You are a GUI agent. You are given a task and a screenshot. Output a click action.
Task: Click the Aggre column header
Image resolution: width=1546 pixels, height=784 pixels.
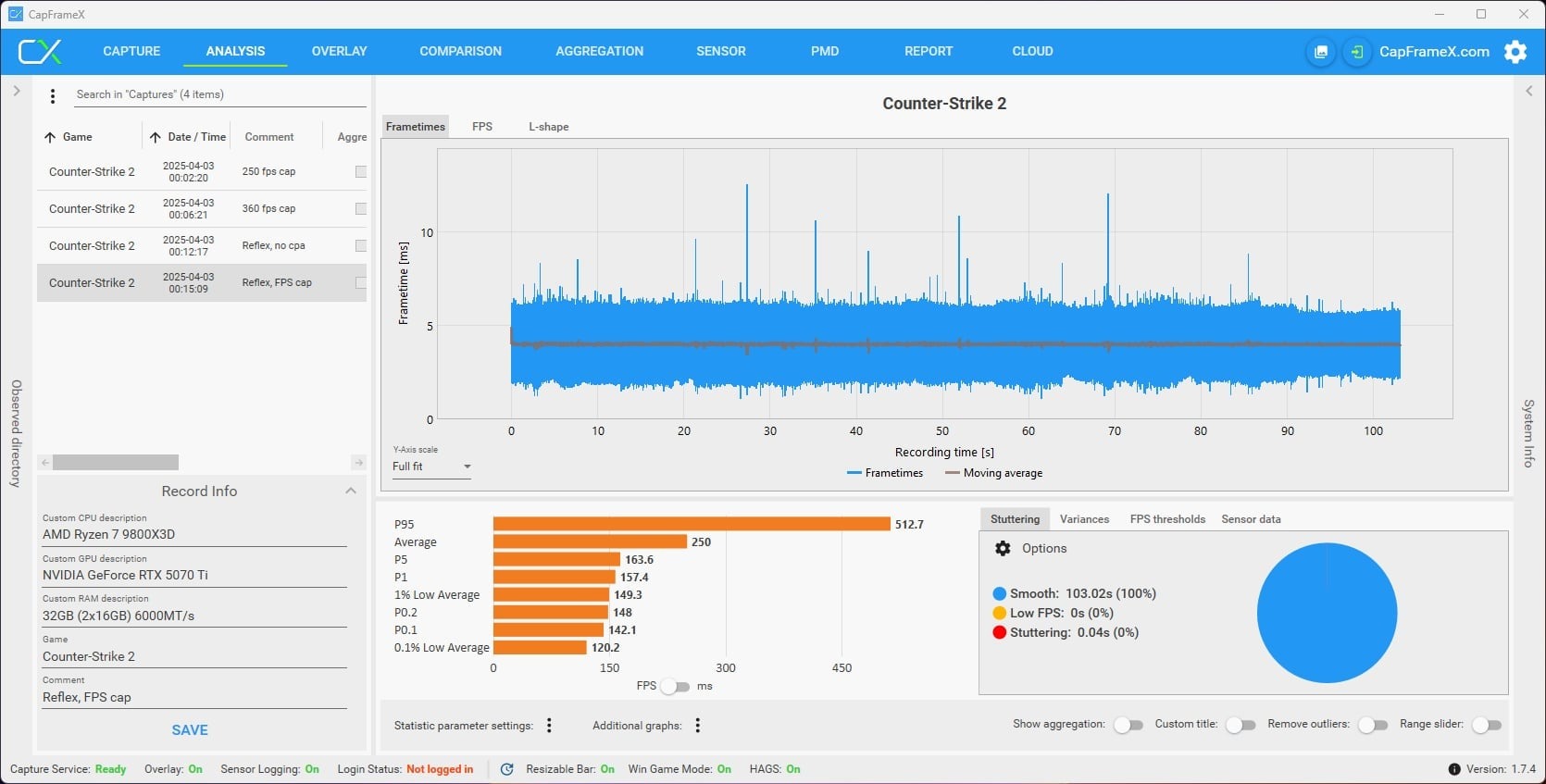click(352, 137)
